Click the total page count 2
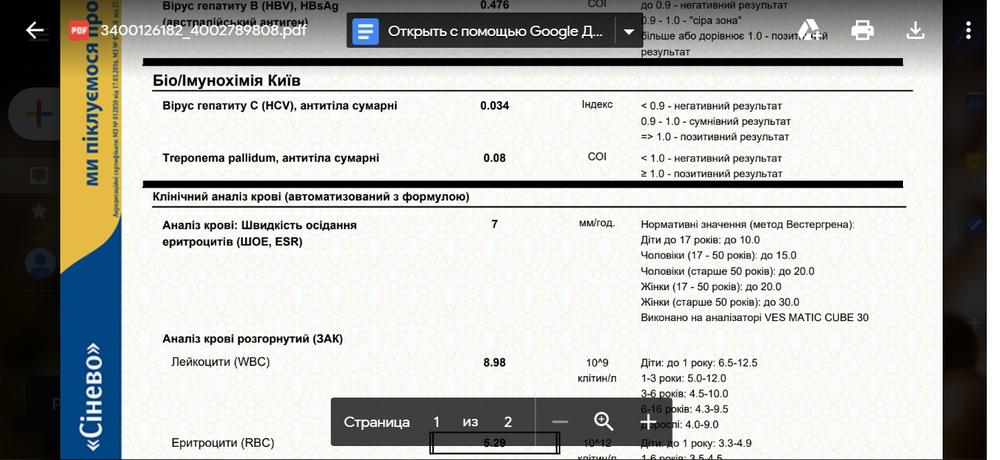Viewport: 1000px width, 460px height. (508, 422)
